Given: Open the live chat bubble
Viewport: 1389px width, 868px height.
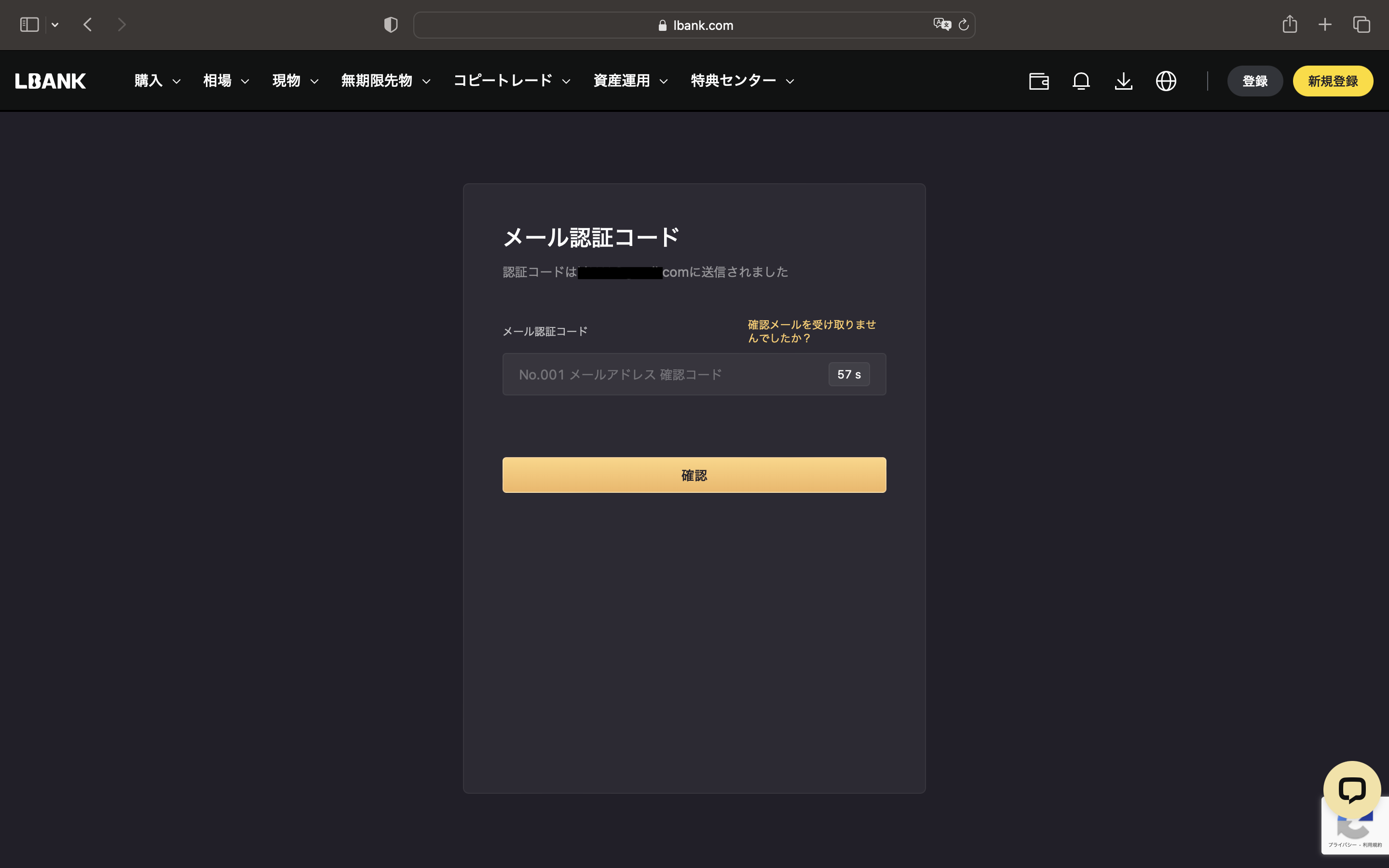Looking at the screenshot, I should coord(1352,789).
